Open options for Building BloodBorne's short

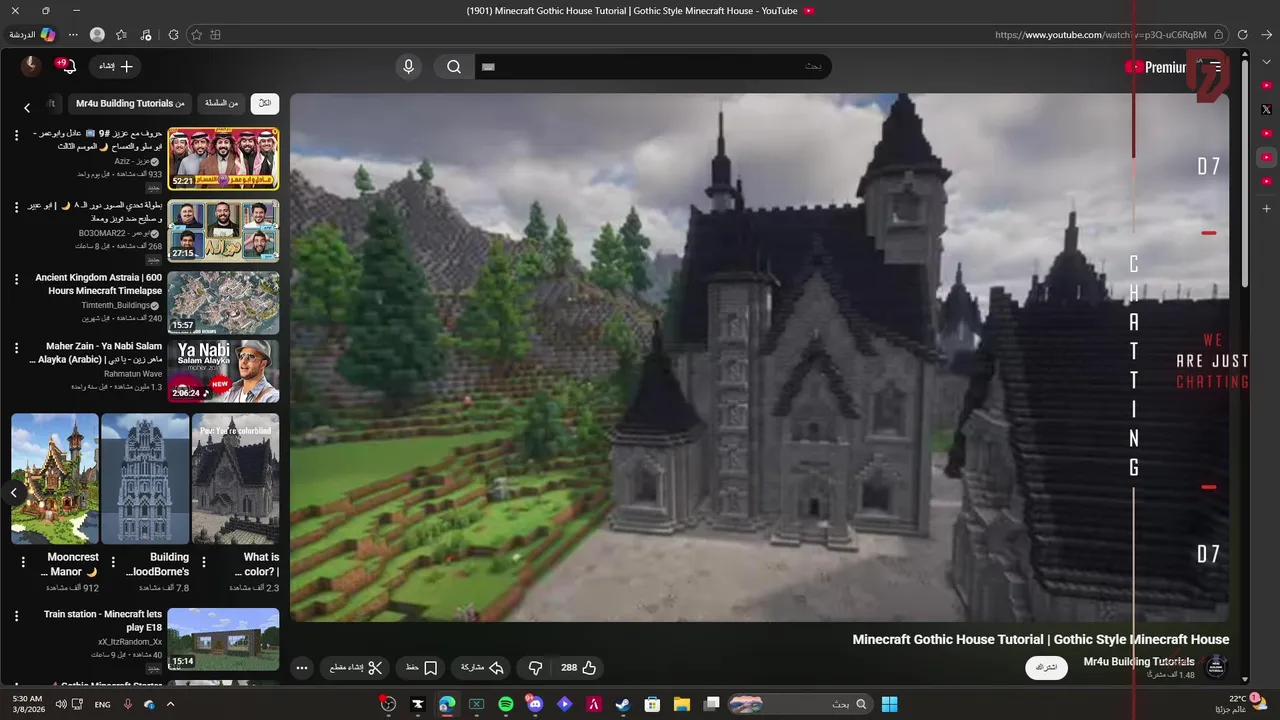(x=113, y=562)
